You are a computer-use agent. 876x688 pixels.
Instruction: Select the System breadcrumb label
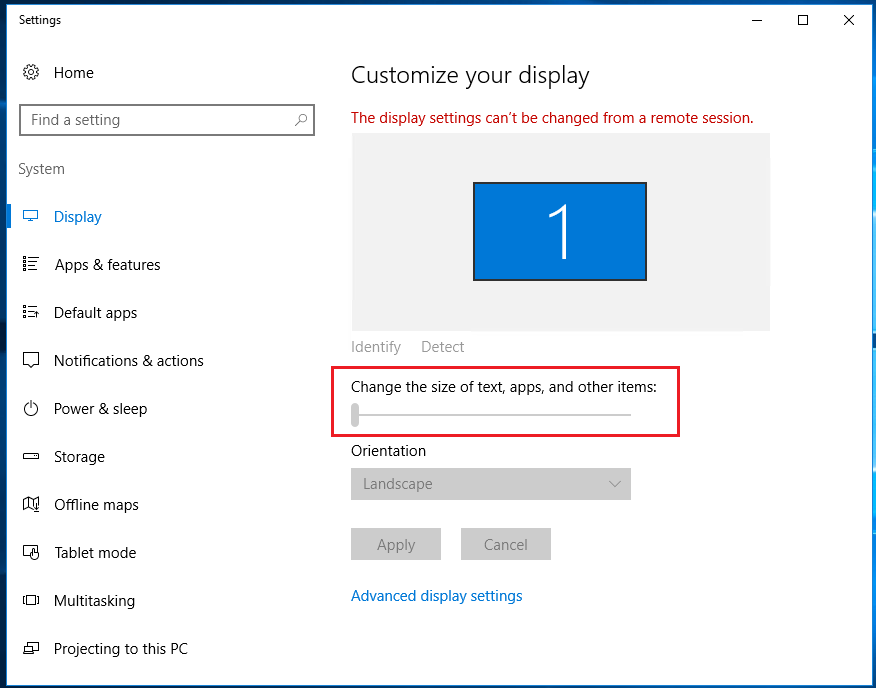(41, 169)
